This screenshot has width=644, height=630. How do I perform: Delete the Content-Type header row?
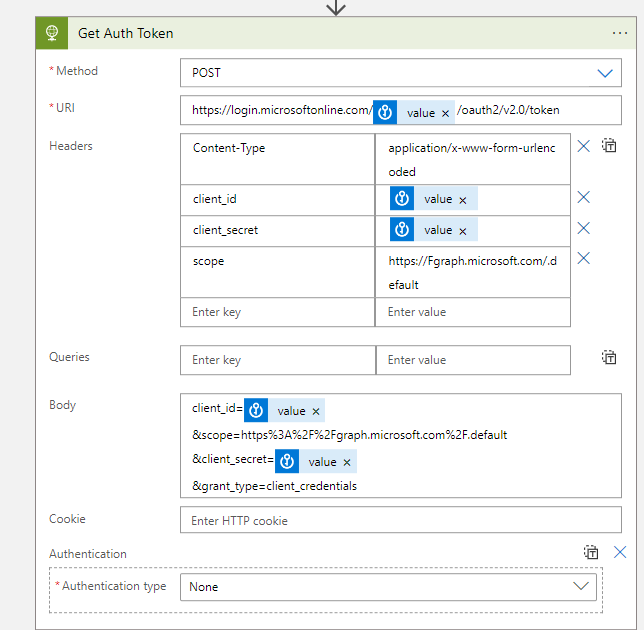coord(583,146)
